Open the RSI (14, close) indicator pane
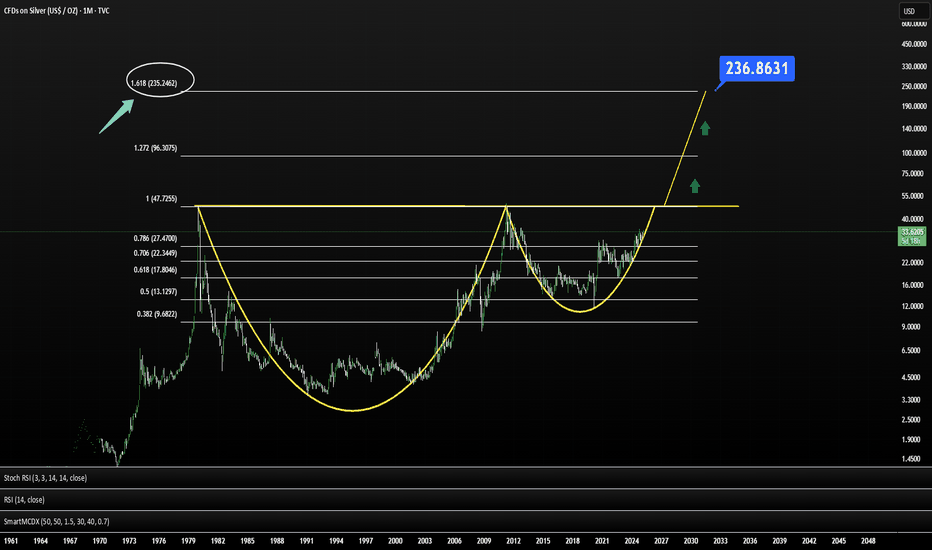The image size is (932, 550). click(24, 500)
